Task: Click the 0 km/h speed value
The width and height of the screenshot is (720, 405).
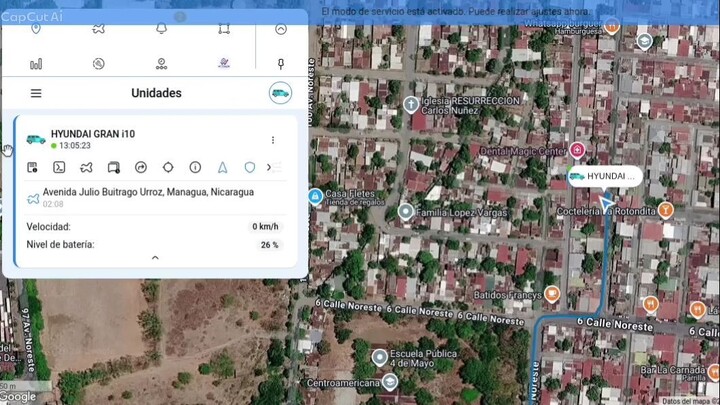Action: [265, 226]
